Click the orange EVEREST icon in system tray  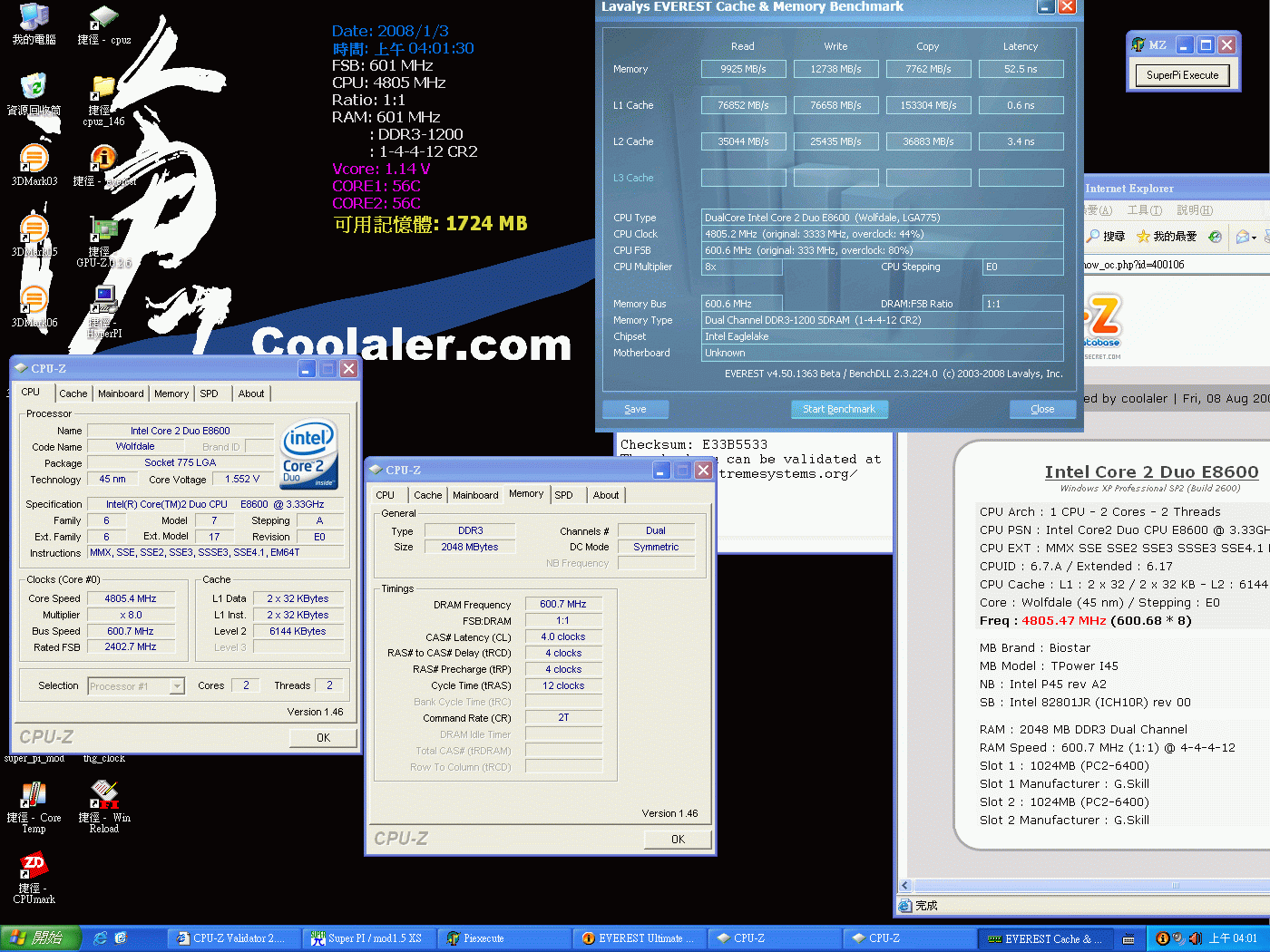(1162, 938)
